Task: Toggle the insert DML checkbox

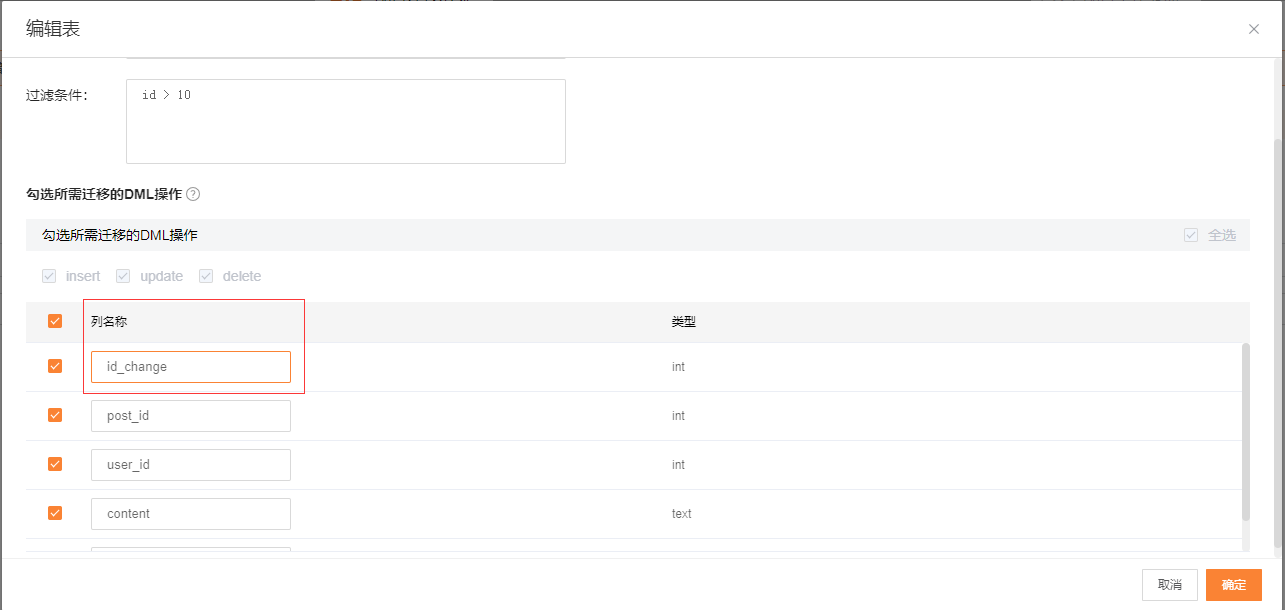Action: (x=49, y=276)
